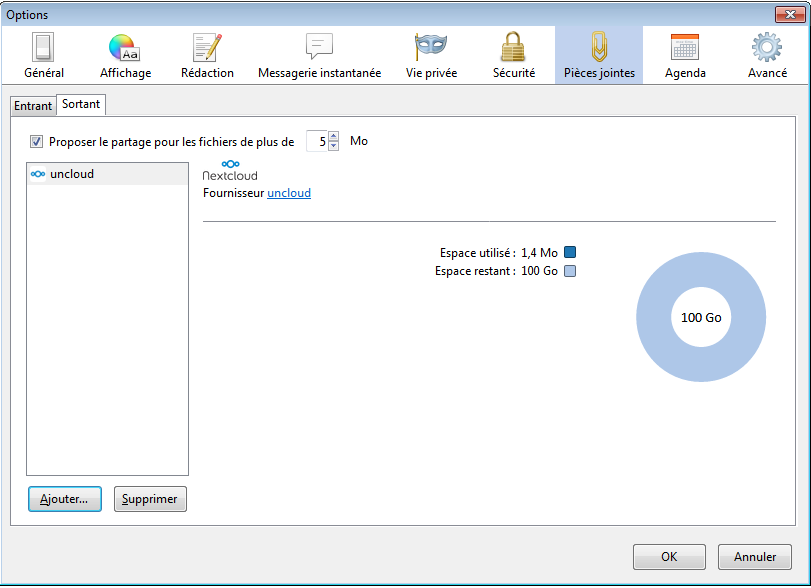Decrease the Mo value with the down arrow

pyautogui.click(x=332, y=146)
